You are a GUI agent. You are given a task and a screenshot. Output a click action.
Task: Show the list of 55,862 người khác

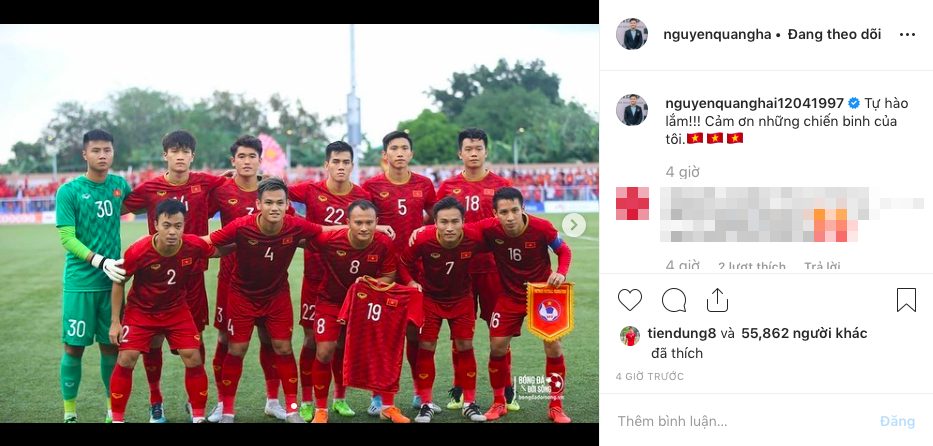[x=804, y=333]
